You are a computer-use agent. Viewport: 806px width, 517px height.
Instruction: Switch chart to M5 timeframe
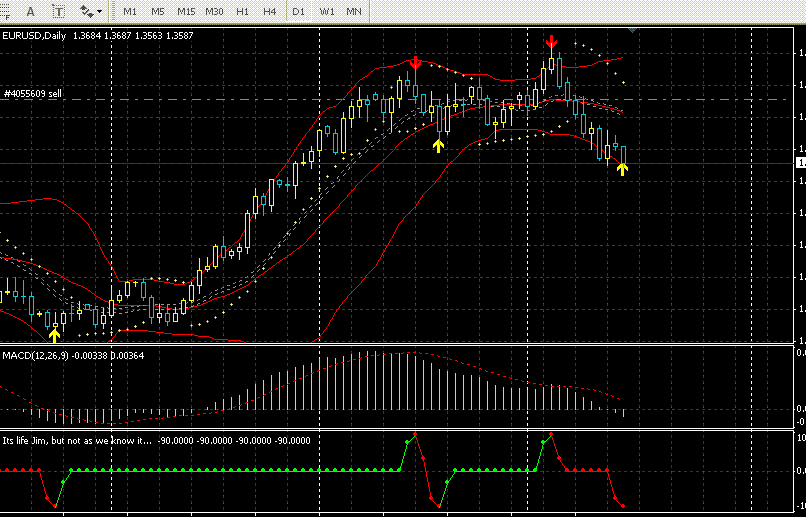coord(158,11)
